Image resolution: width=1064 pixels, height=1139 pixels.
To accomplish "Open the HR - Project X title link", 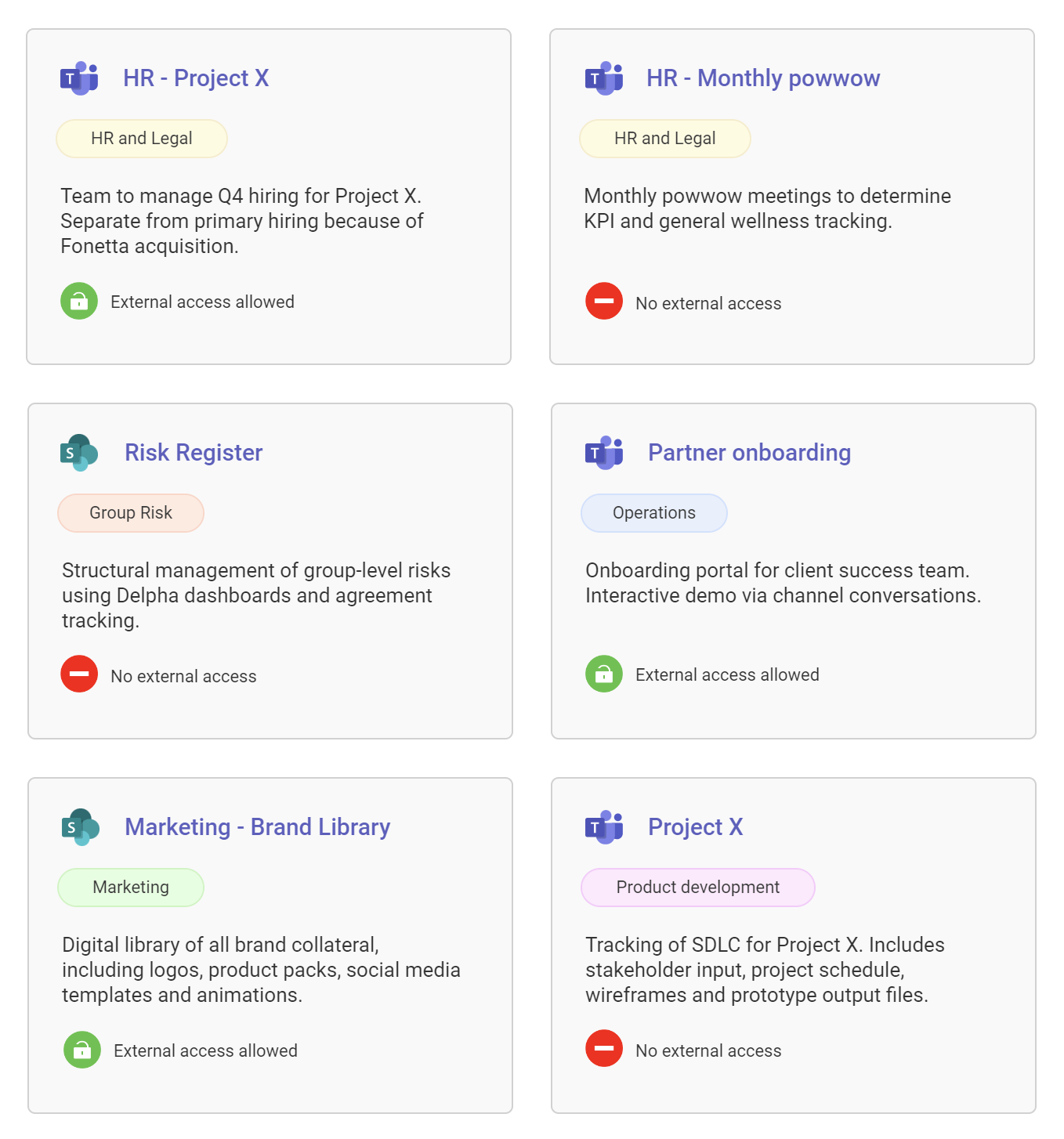I will (x=196, y=78).
